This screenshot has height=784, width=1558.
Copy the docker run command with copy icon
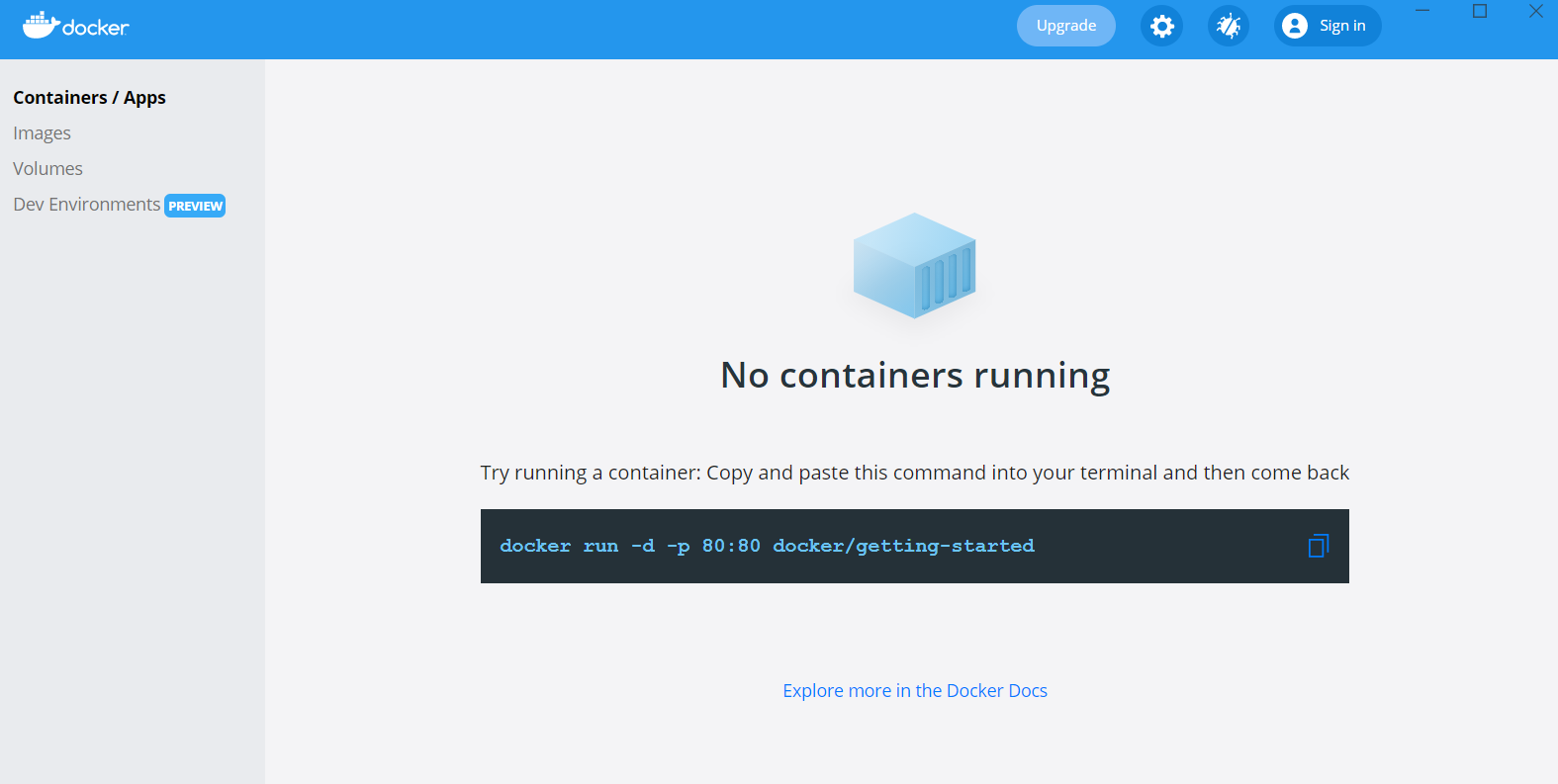pyautogui.click(x=1319, y=546)
